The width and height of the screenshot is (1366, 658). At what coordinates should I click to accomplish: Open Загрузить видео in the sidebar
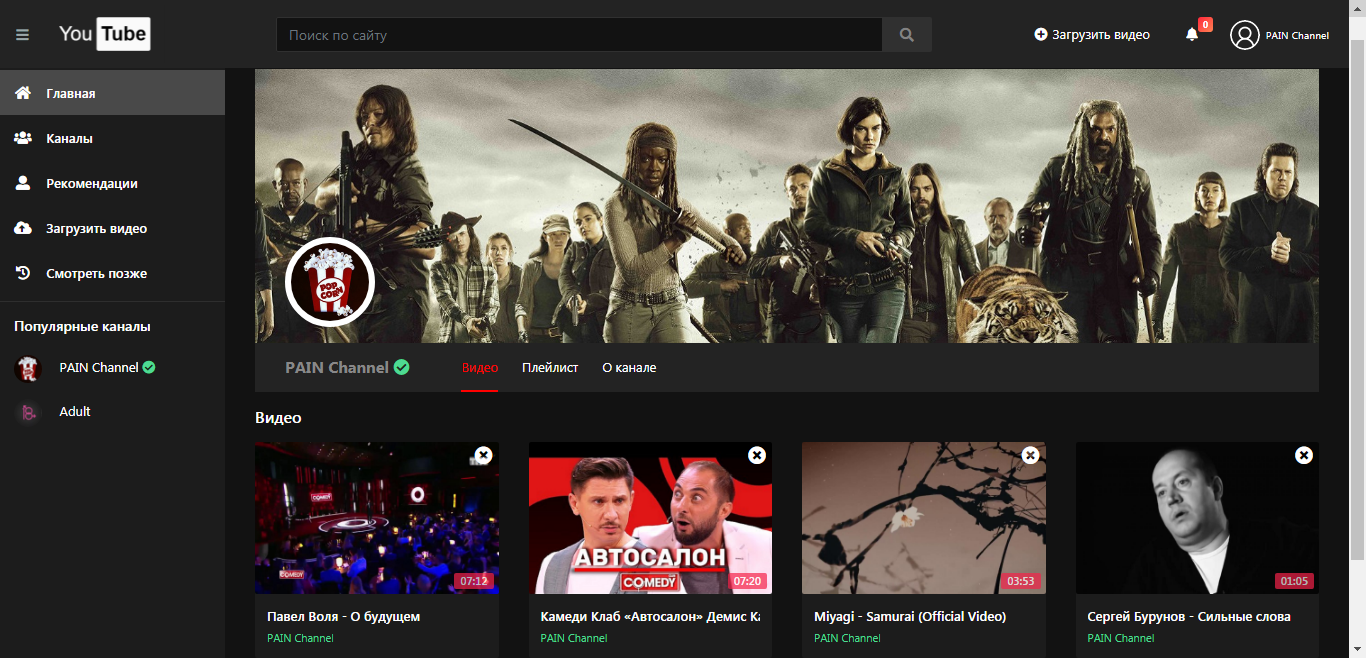(x=112, y=228)
